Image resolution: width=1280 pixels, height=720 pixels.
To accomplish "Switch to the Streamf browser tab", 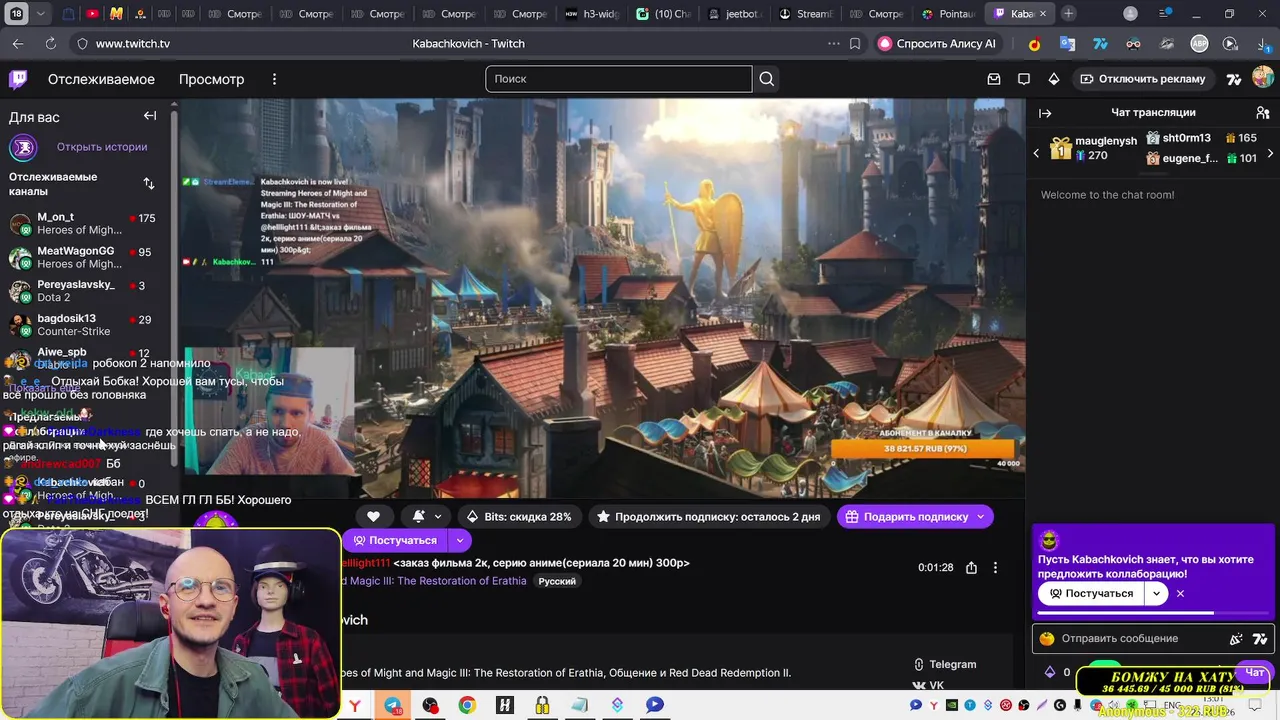I will tap(806, 14).
